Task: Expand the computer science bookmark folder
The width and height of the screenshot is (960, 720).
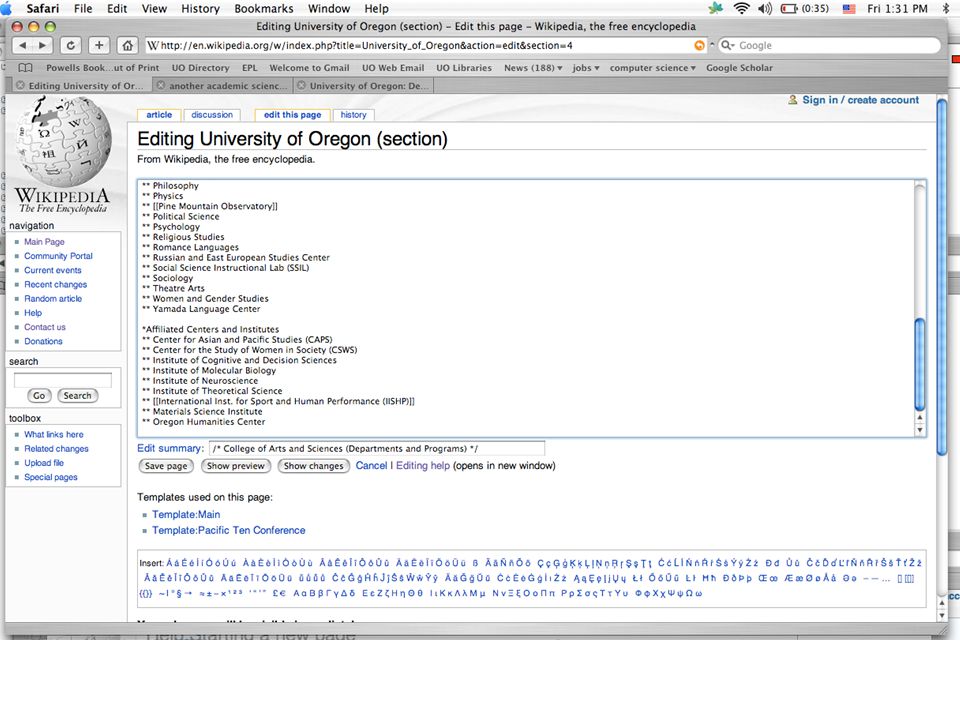Action: 653,68
